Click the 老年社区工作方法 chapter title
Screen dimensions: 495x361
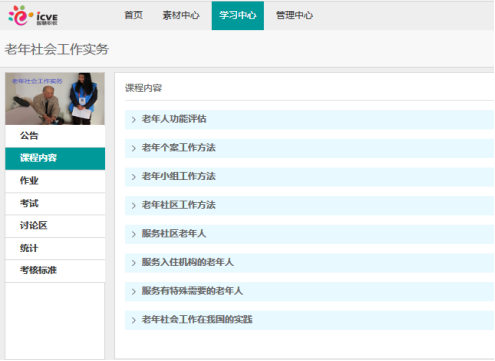[179, 205]
